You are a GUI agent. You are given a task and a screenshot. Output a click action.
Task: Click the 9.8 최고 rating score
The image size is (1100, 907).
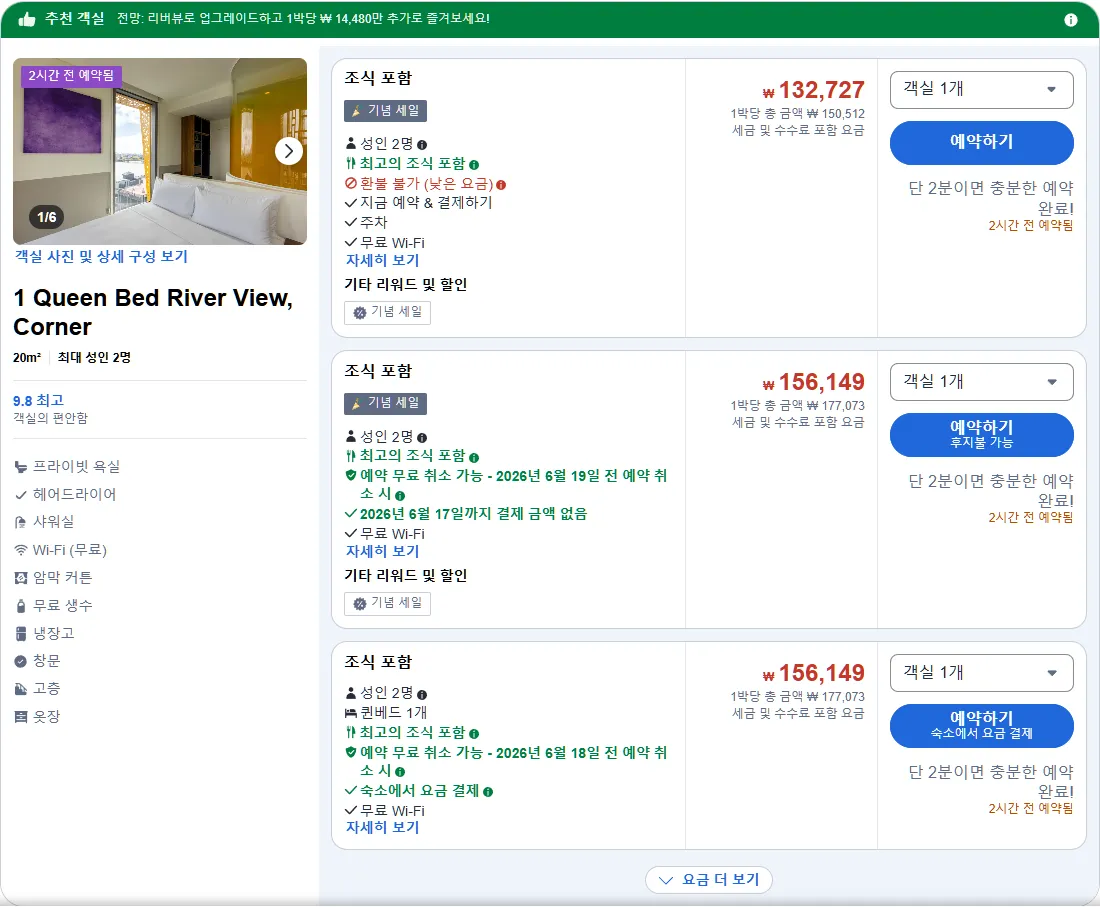pos(39,401)
